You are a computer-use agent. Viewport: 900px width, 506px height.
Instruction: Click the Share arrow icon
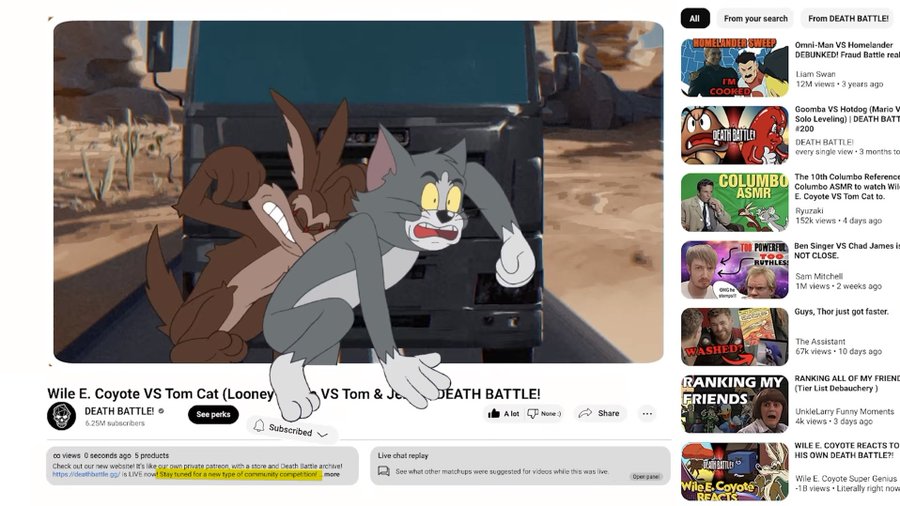click(x=585, y=413)
